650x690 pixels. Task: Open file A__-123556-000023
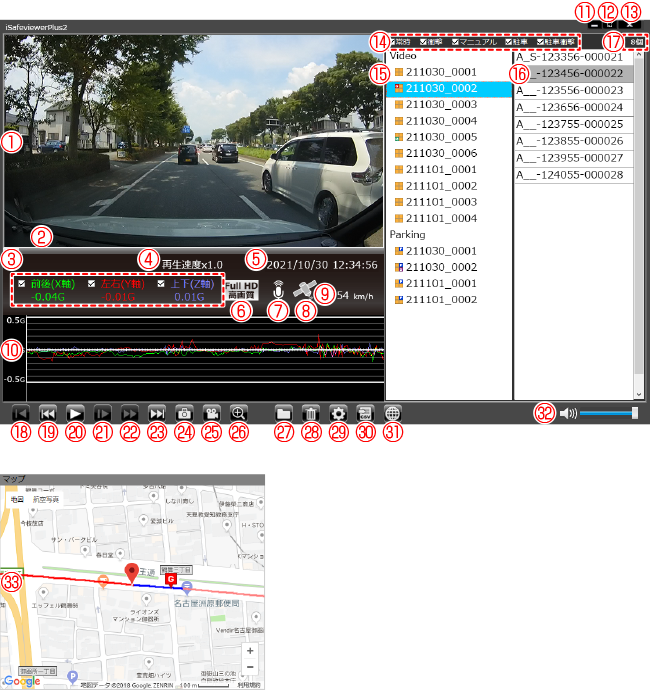tap(574, 91)
